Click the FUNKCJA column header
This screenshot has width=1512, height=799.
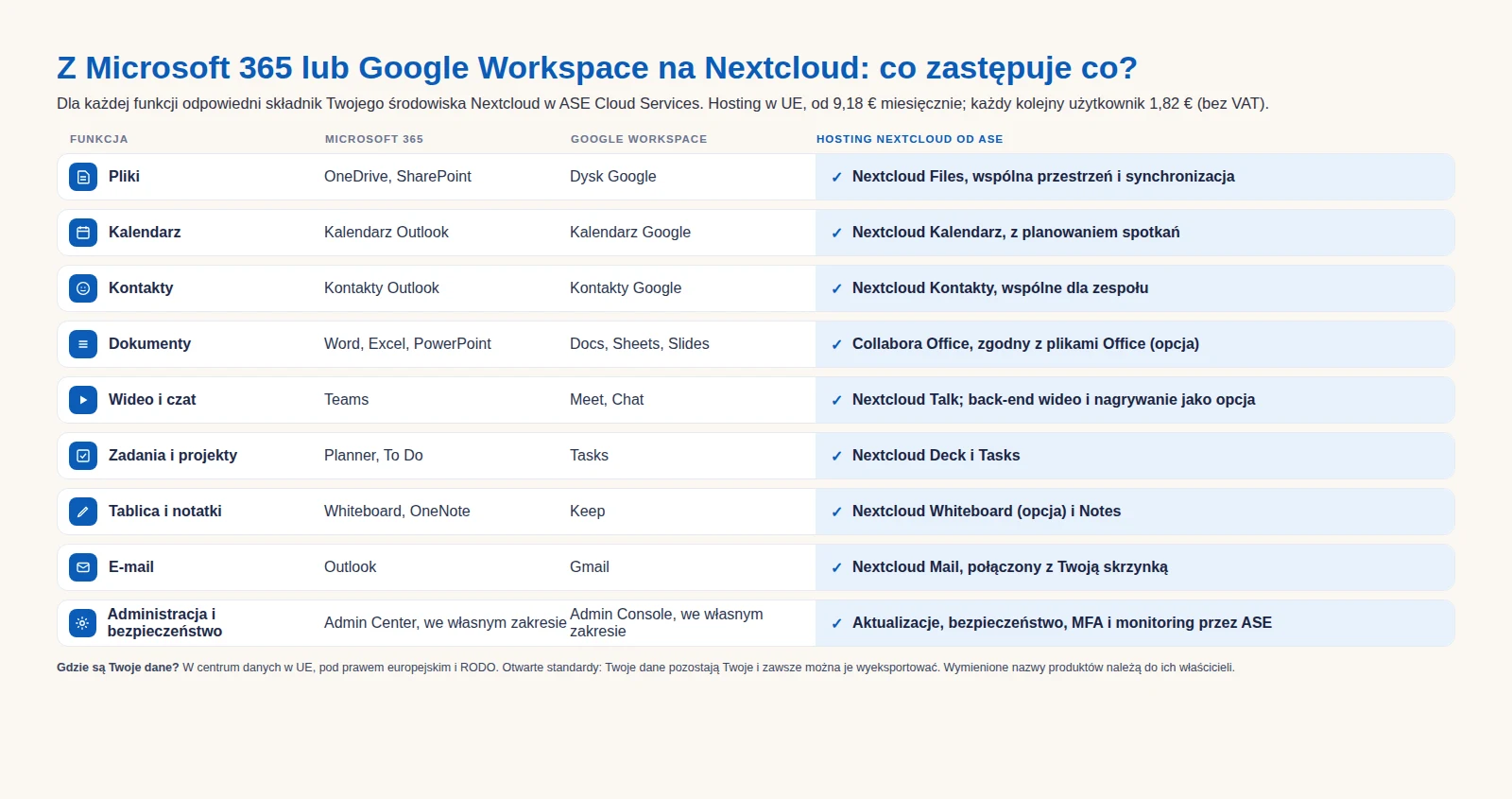click(x=99, y=139)
